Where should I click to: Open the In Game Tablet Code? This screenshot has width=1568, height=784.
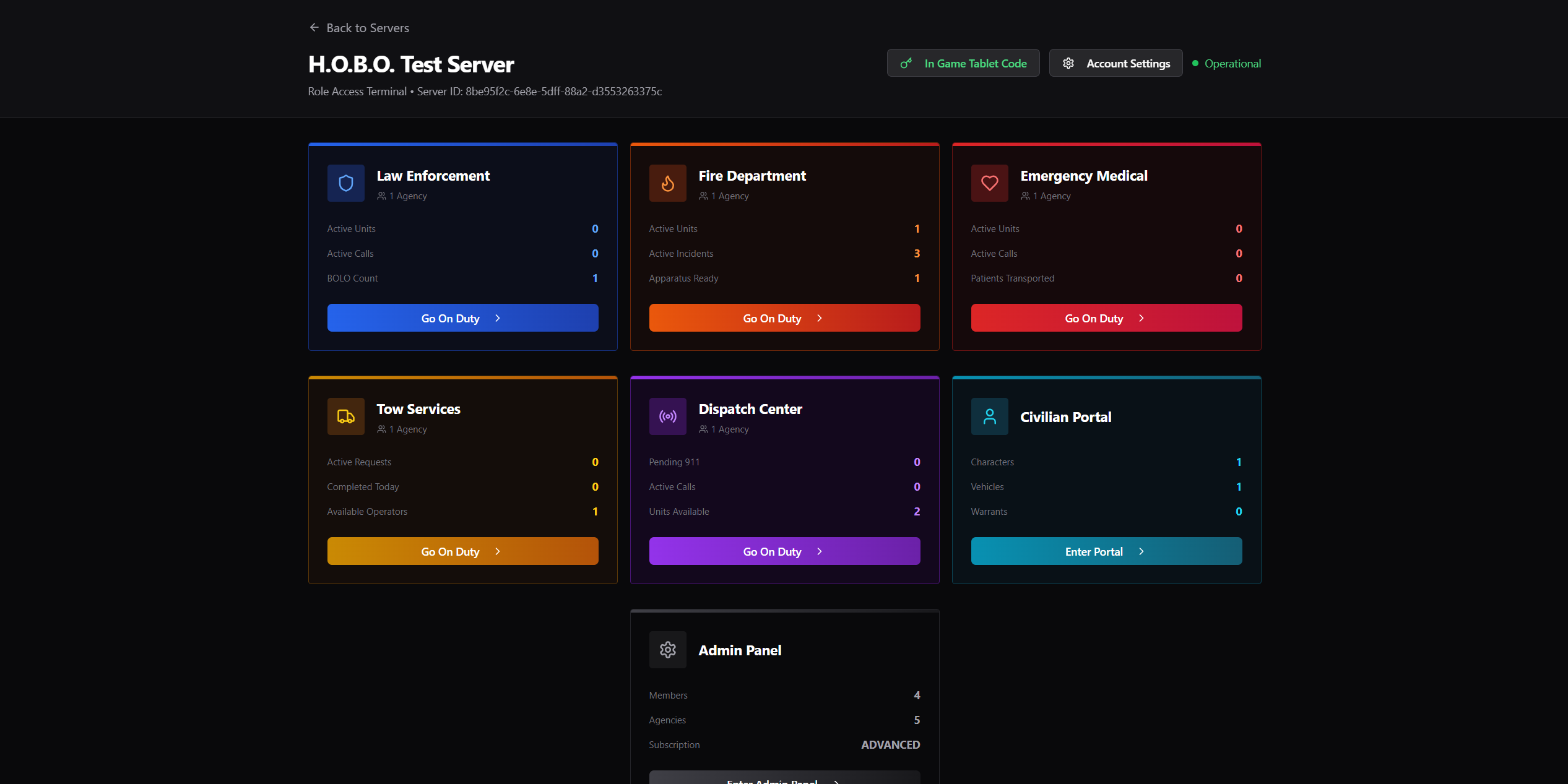click(975, 63)
